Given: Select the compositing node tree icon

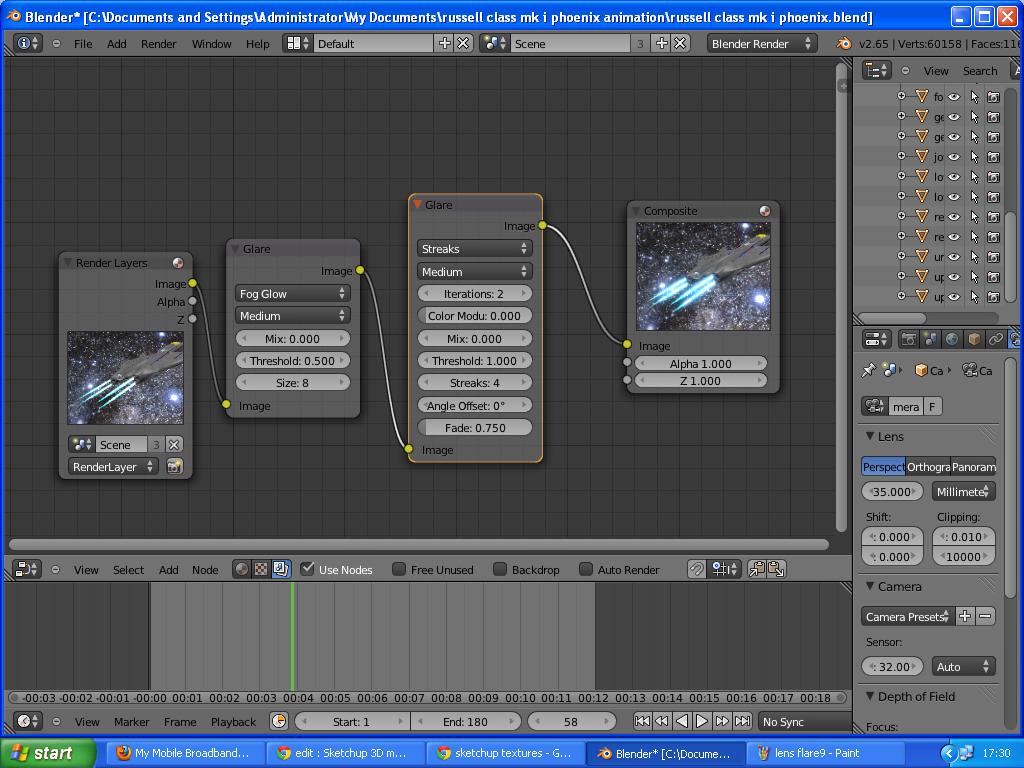Looking at the screenshot, I should coord(281,569).
